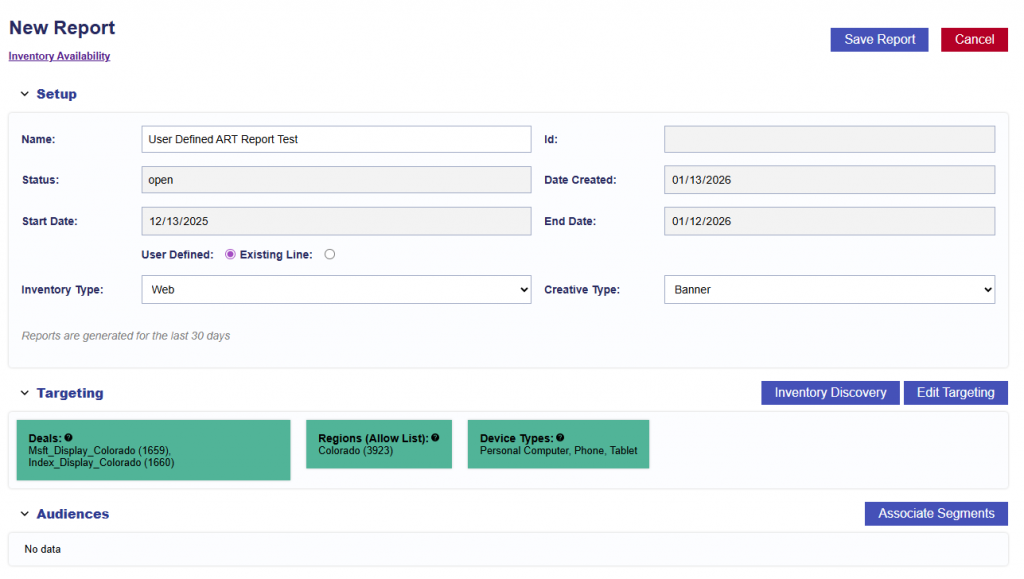
Task: Click the Start Date field
Action: [336, 221]
